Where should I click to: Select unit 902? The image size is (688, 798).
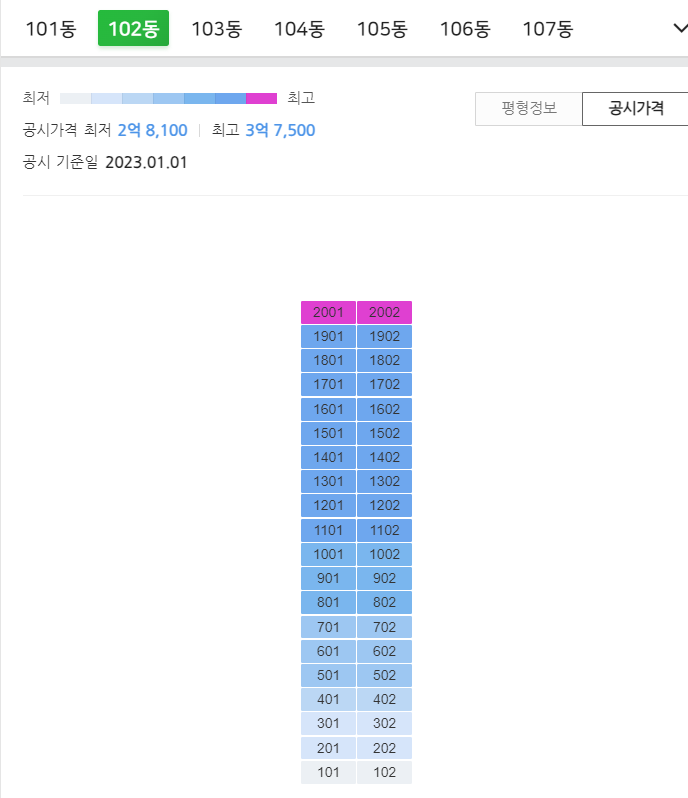[x=384, y=578]
